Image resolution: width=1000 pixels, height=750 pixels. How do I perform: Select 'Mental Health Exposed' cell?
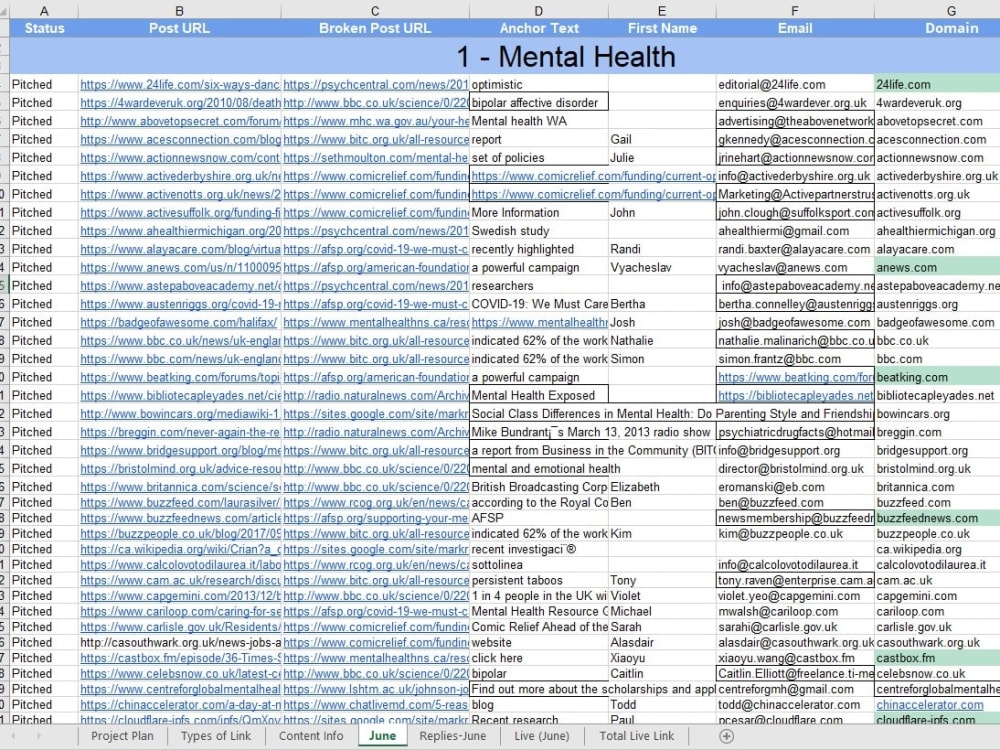pyautogui.click(x=539, y=395)
